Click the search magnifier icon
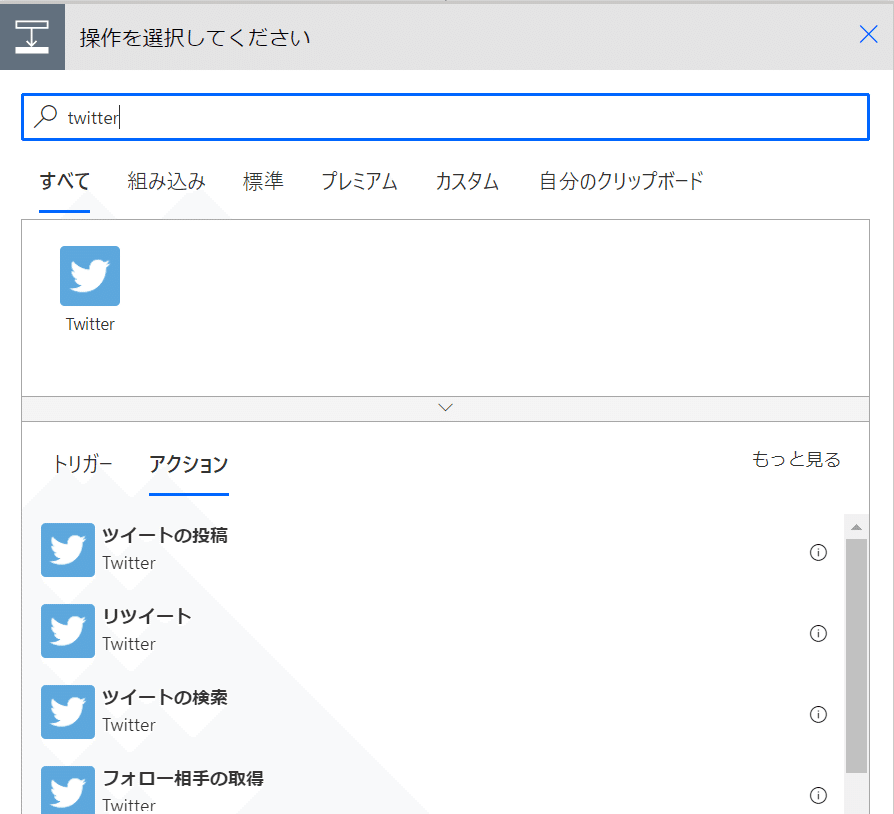The image size is (894, 814). coord(47,117)
